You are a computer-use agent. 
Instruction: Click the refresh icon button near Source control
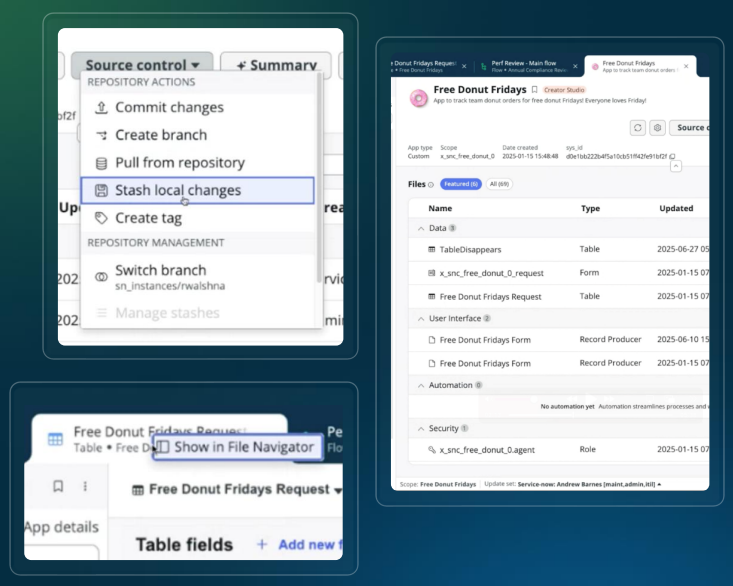tap(638, 128)
